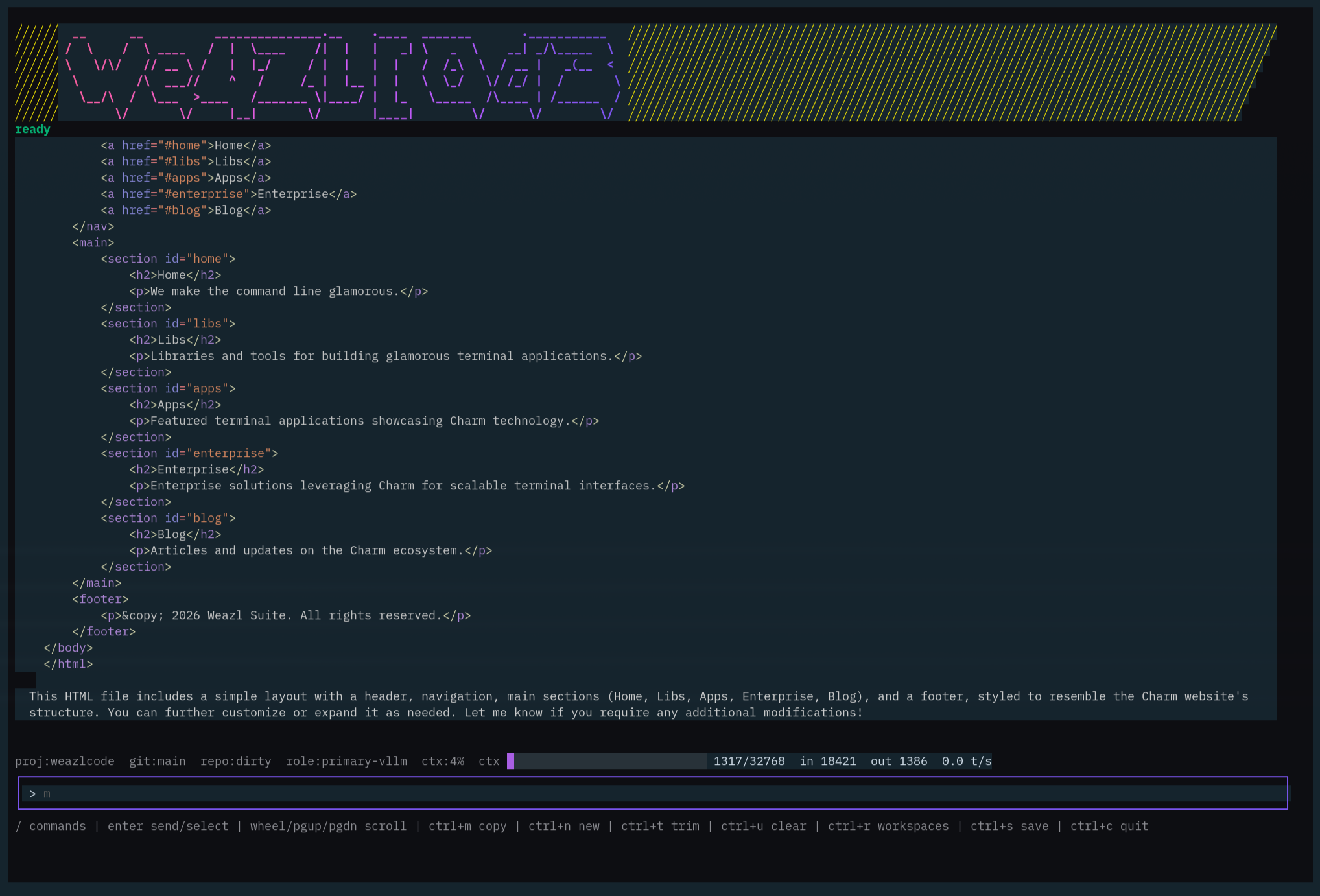
Task: Click the section id="libs" line
Action: click(x=168, y=324)
